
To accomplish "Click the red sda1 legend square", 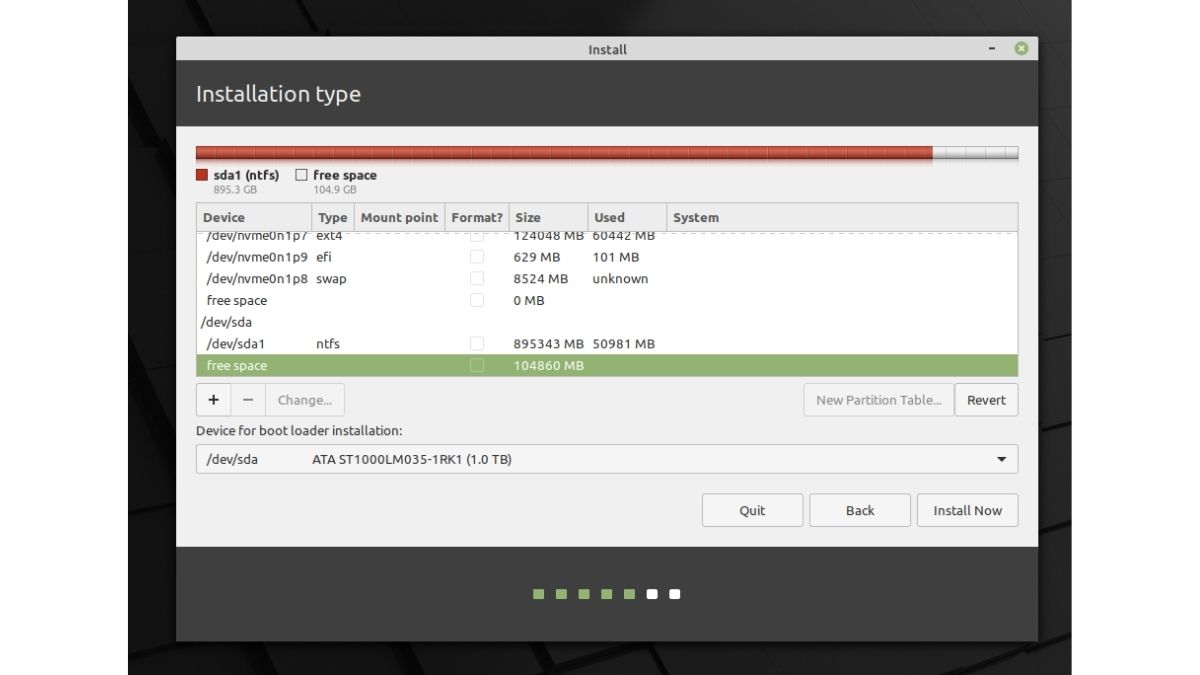I will point(201,174).
